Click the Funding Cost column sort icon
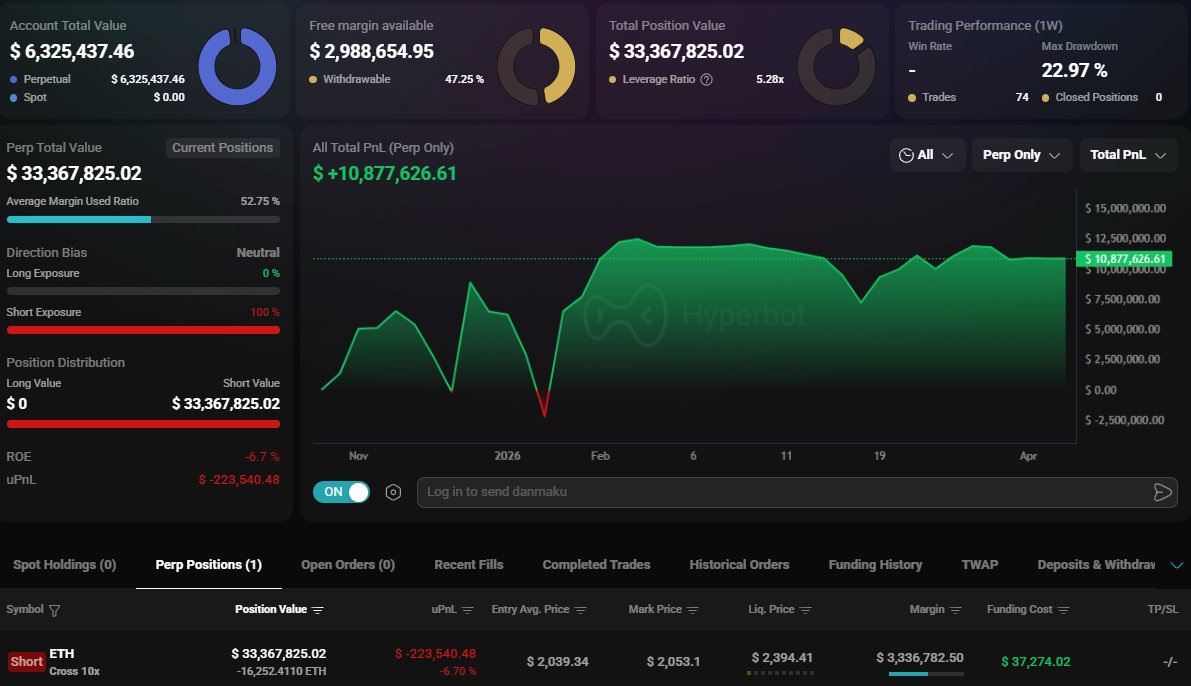The width and height of the screenshot is (1191, 686). 1063,610
